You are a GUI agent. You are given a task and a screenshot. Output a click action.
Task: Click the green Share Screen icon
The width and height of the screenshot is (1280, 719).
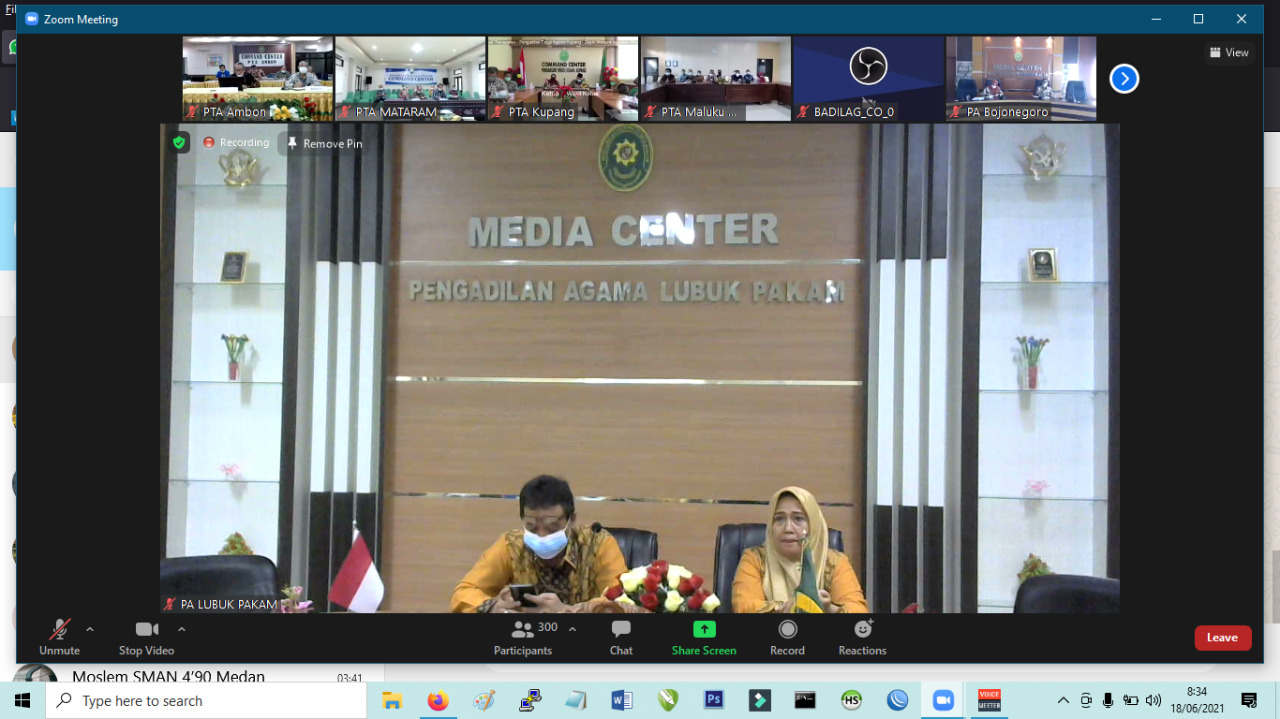(704, 629)
